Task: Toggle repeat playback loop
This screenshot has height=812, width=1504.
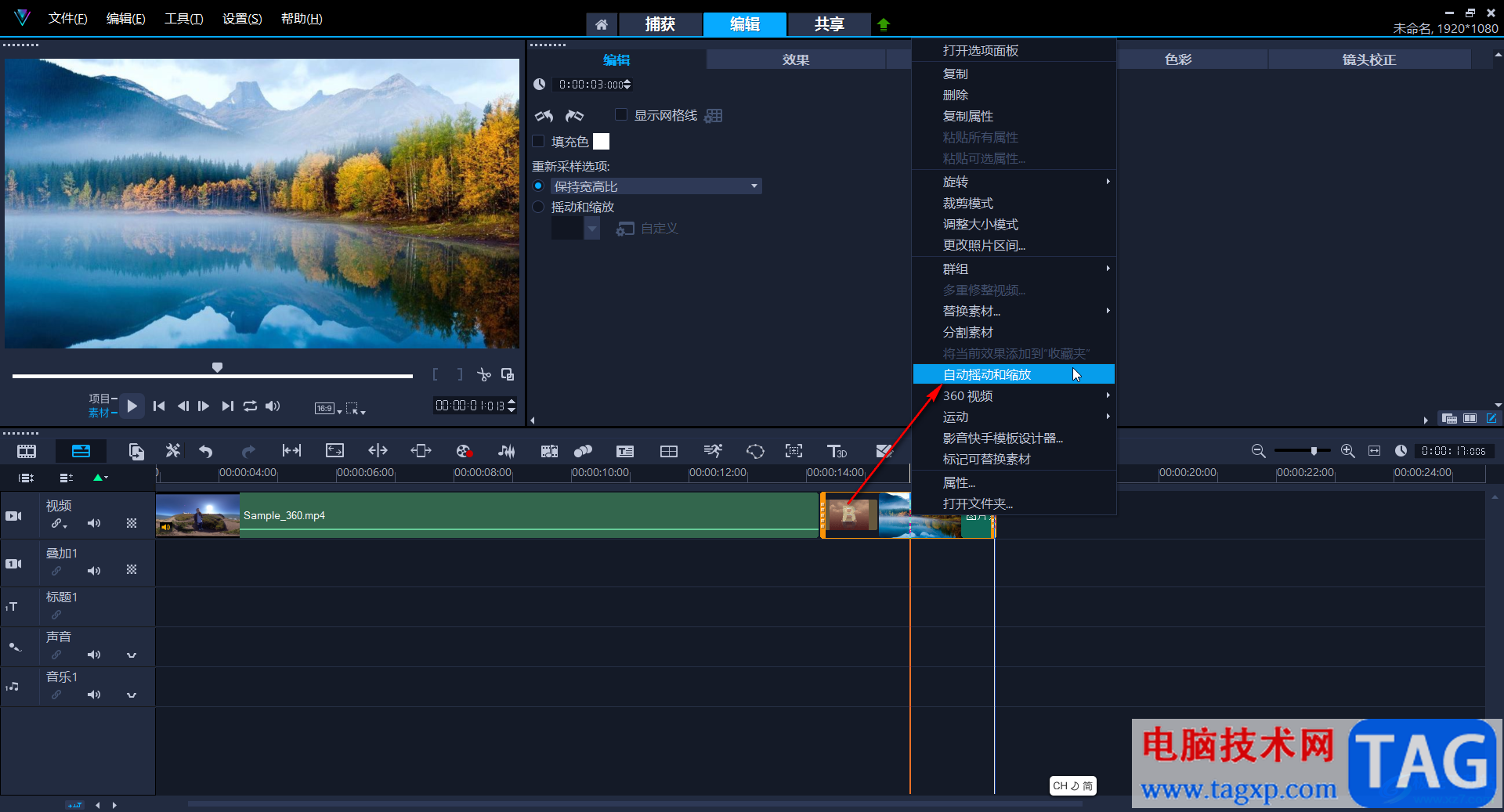Action: [x=250, y=406]
